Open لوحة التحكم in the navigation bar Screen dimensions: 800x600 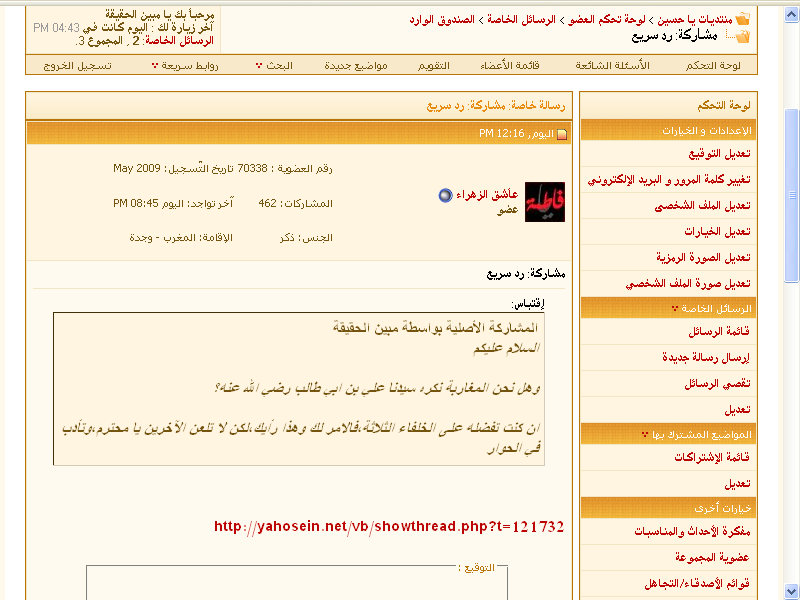point(713,65)
